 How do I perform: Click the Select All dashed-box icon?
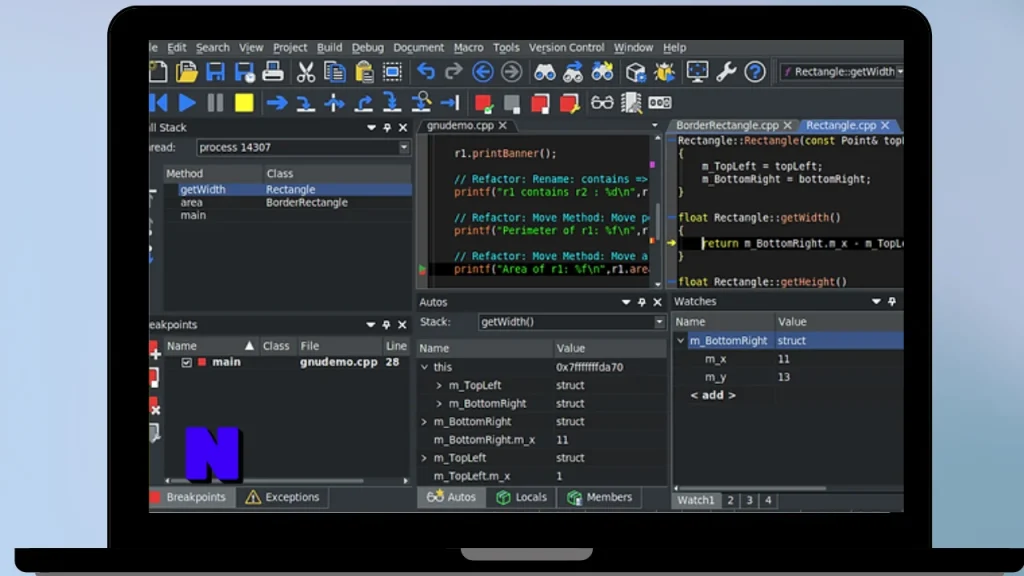point(392,72)
